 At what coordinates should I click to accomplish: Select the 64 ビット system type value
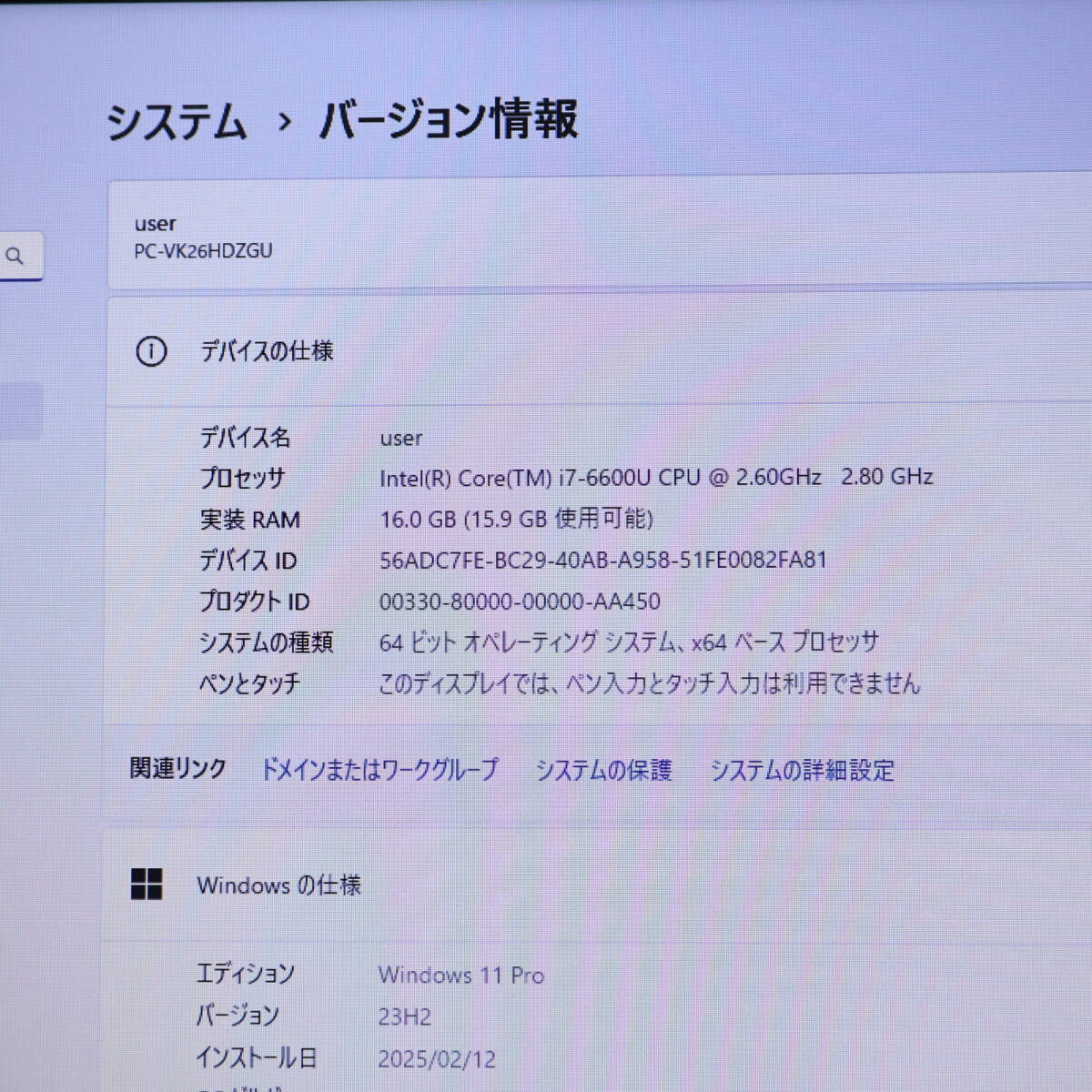tap(629, 642)
